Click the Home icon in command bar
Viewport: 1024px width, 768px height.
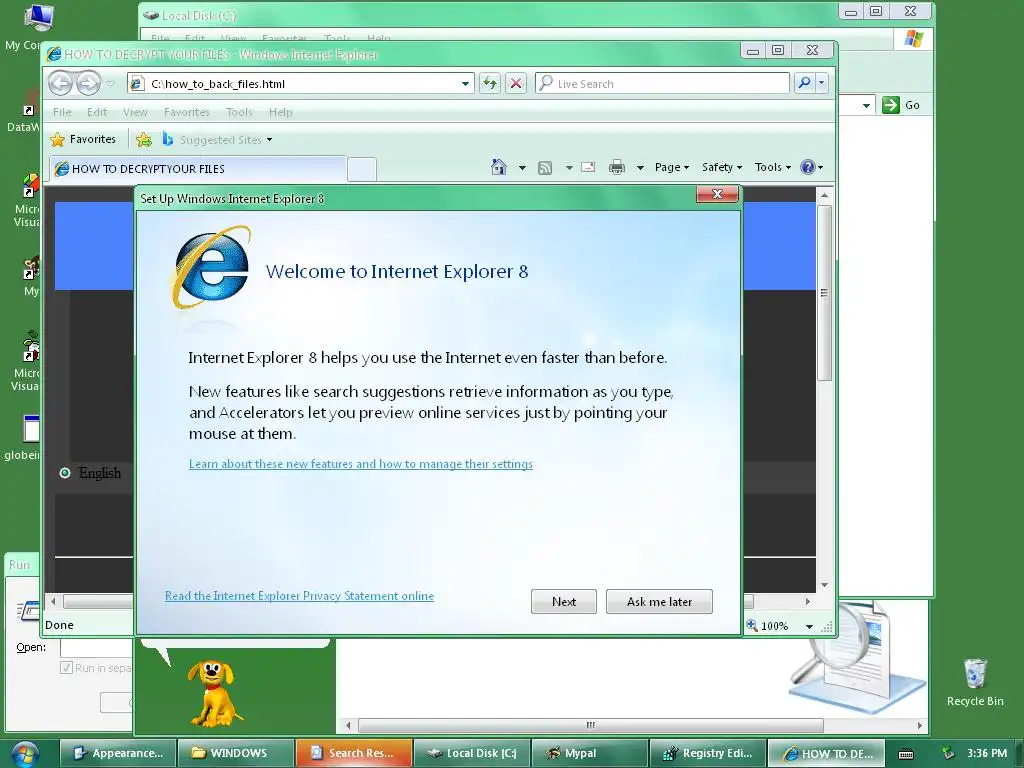(499, 167)
